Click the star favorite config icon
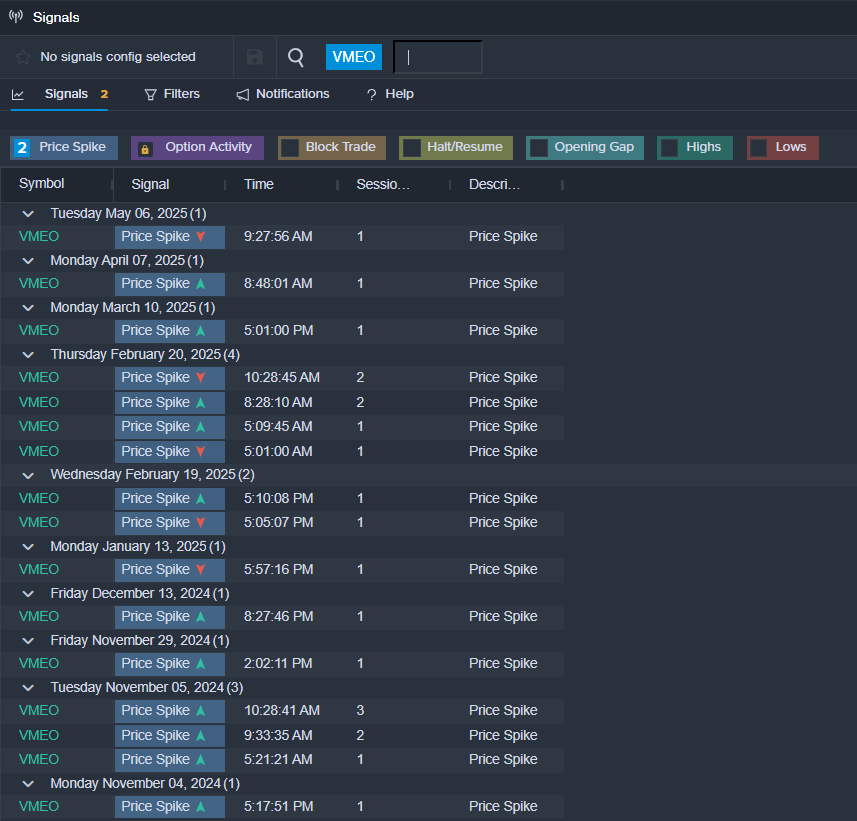This screenshot has width=857, height=821. point(23,57)
